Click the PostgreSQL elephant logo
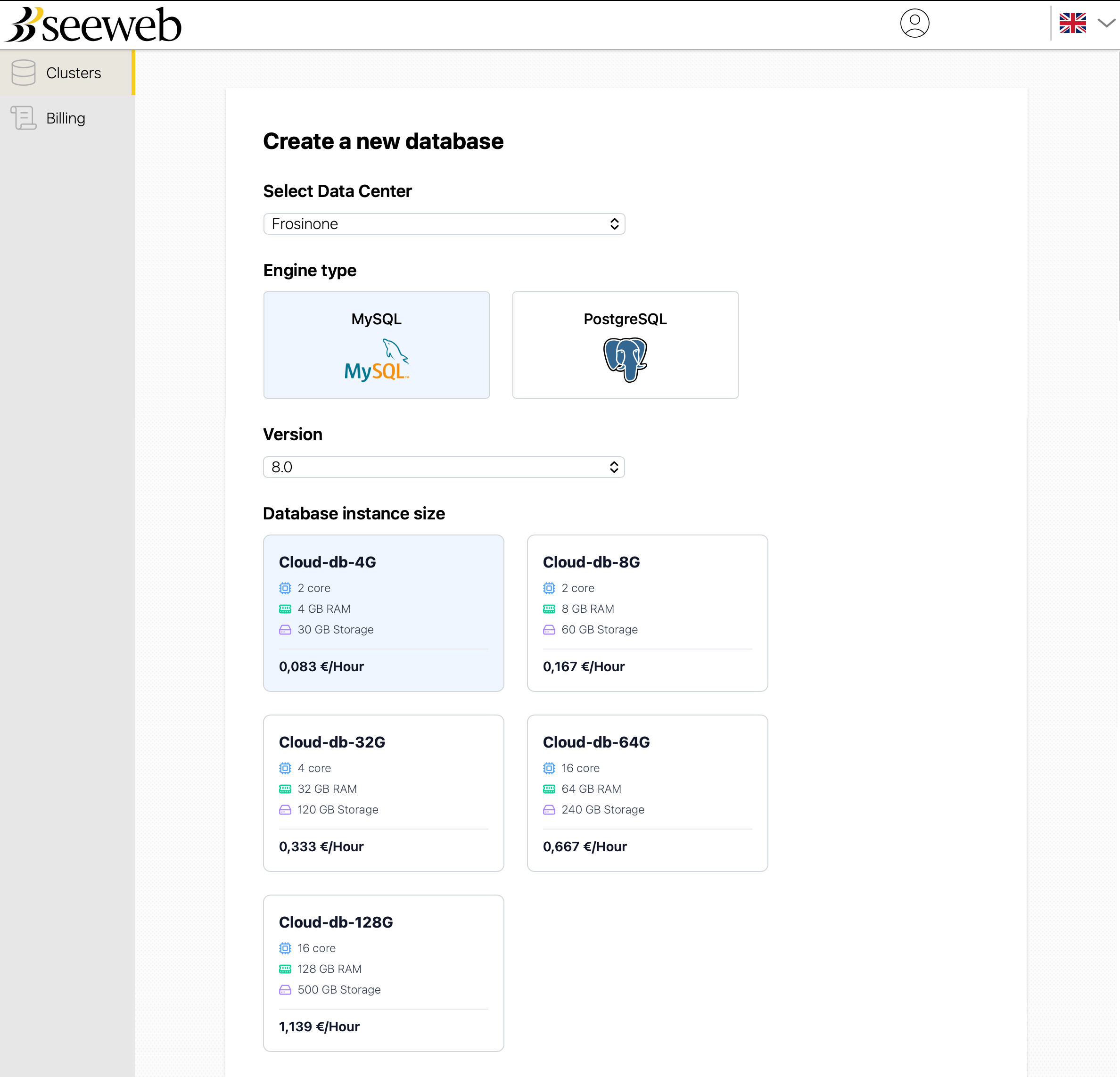Image resolution: width=1120 pixels, height=1077 pixels. 625,359
